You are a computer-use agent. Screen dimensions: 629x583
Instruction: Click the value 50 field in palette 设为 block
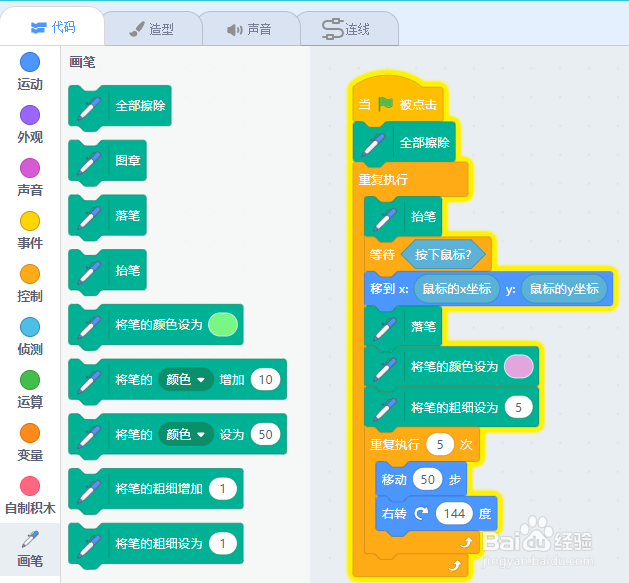pos(265,434)
